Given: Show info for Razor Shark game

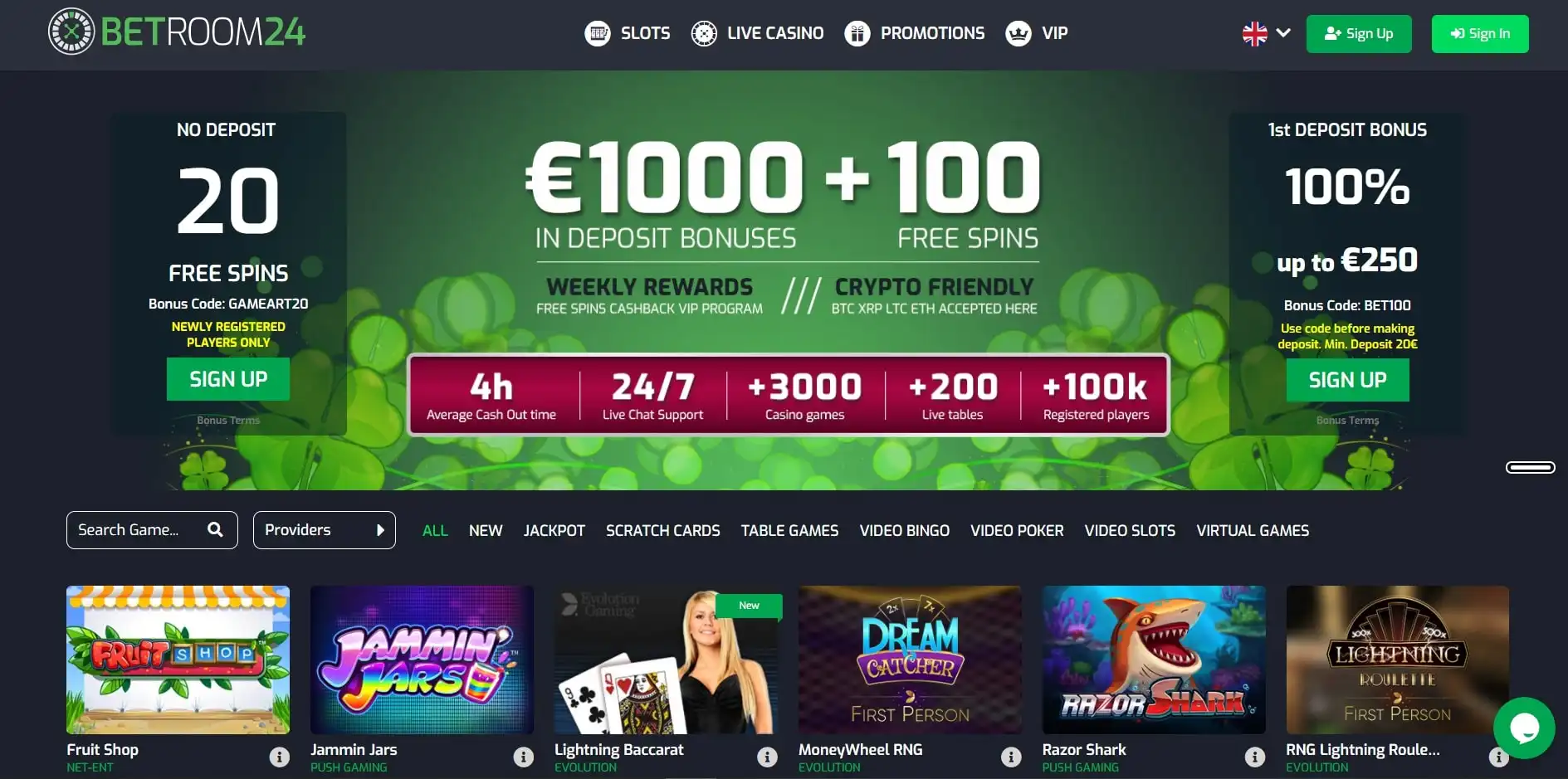Looking at the screenshot, I should [x=1255, y=757].
